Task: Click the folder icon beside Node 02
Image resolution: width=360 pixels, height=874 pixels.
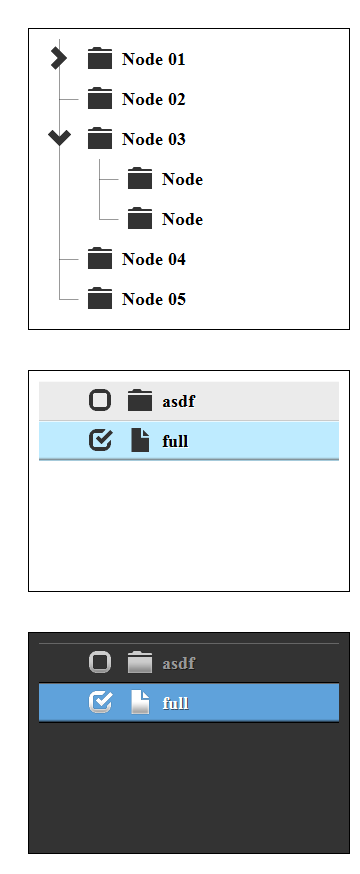Action: tap(100, 99)
